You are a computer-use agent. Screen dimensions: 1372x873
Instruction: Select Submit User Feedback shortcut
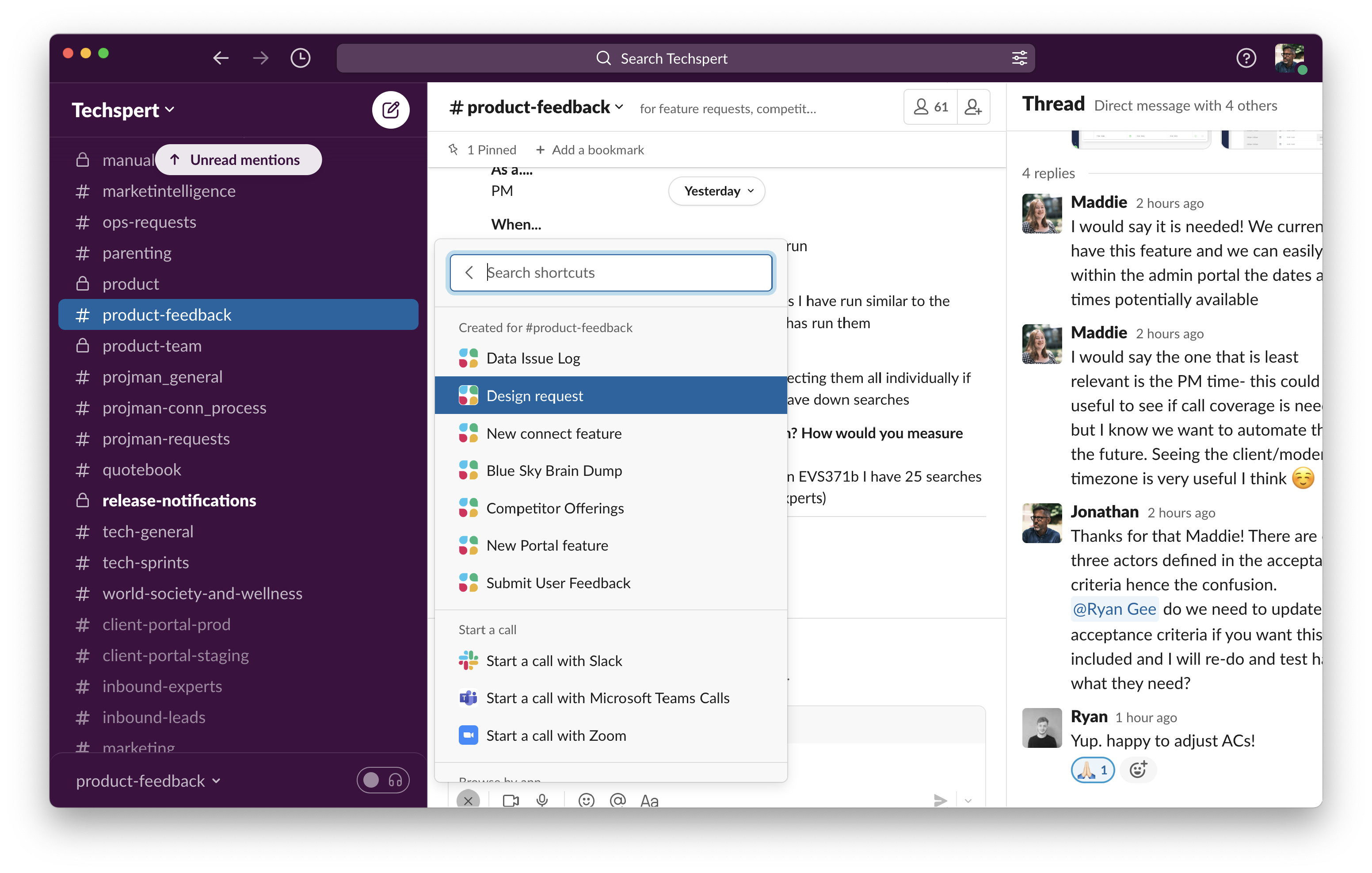611,583
